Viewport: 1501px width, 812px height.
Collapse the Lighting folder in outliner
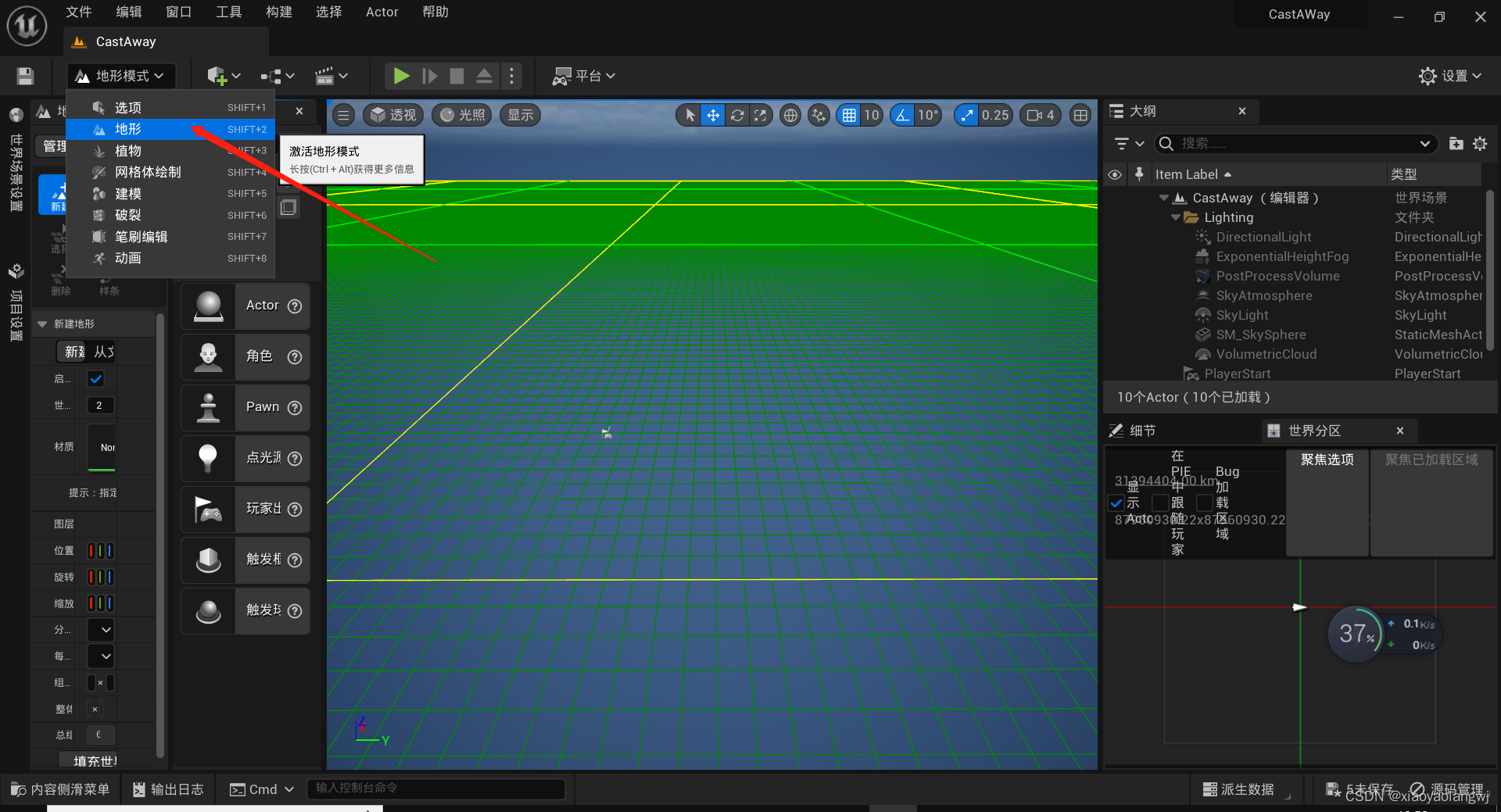click(1175, 217)
